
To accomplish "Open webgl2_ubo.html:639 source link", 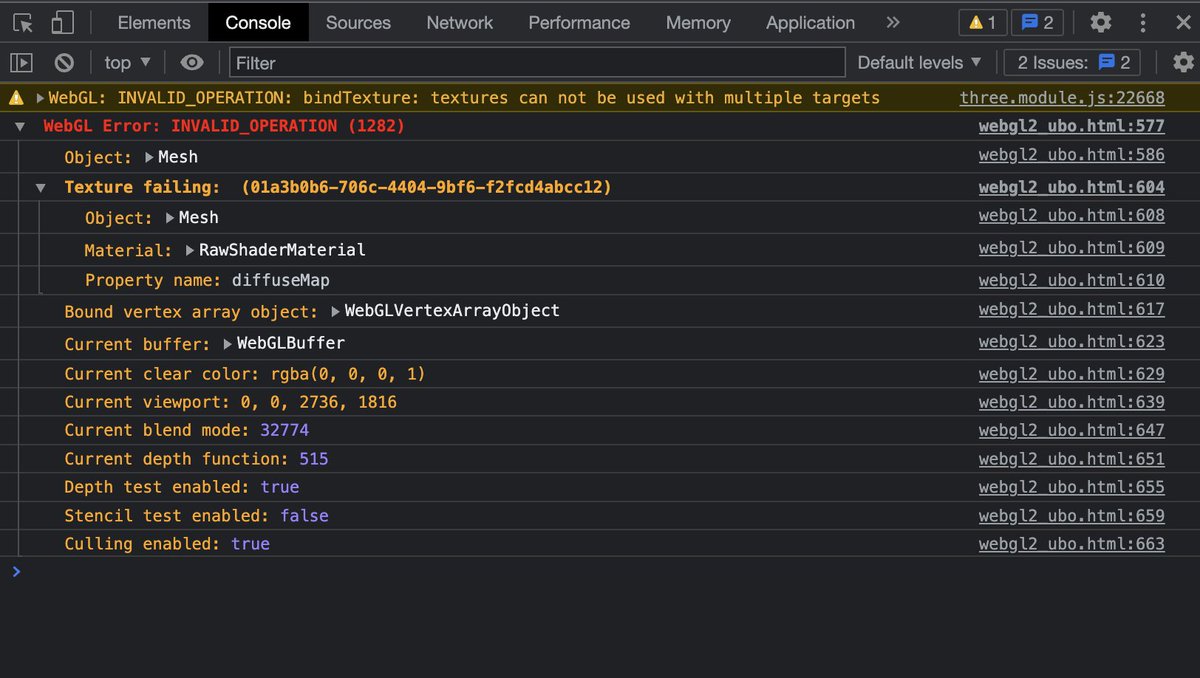I will (x=1072, y=402).
